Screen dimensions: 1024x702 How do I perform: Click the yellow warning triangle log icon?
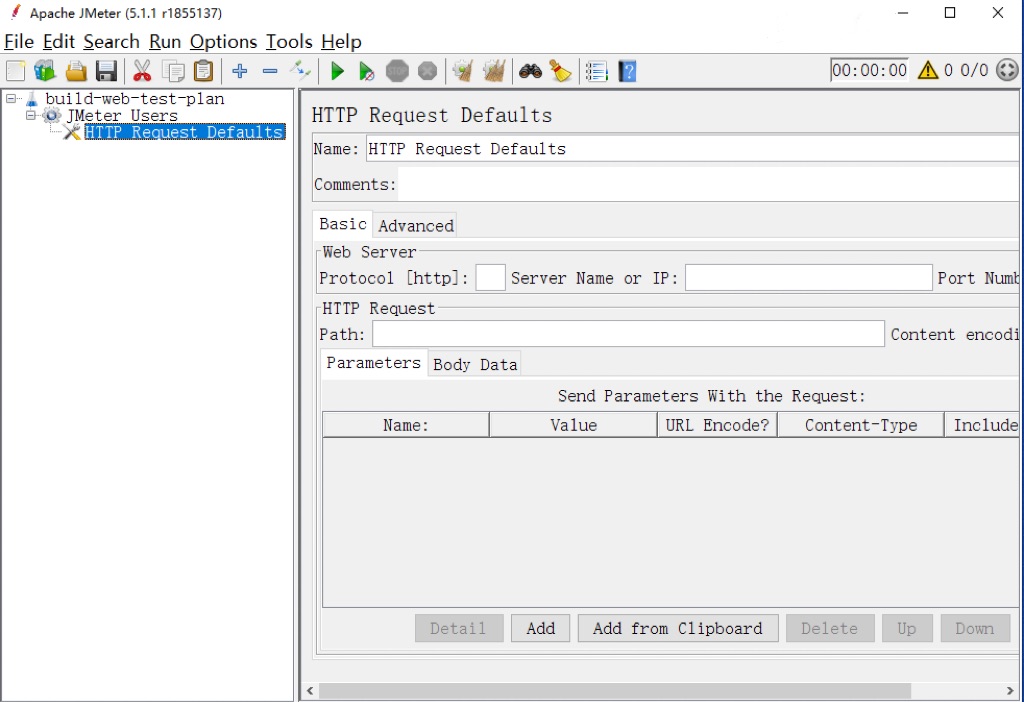pos(927,70)
